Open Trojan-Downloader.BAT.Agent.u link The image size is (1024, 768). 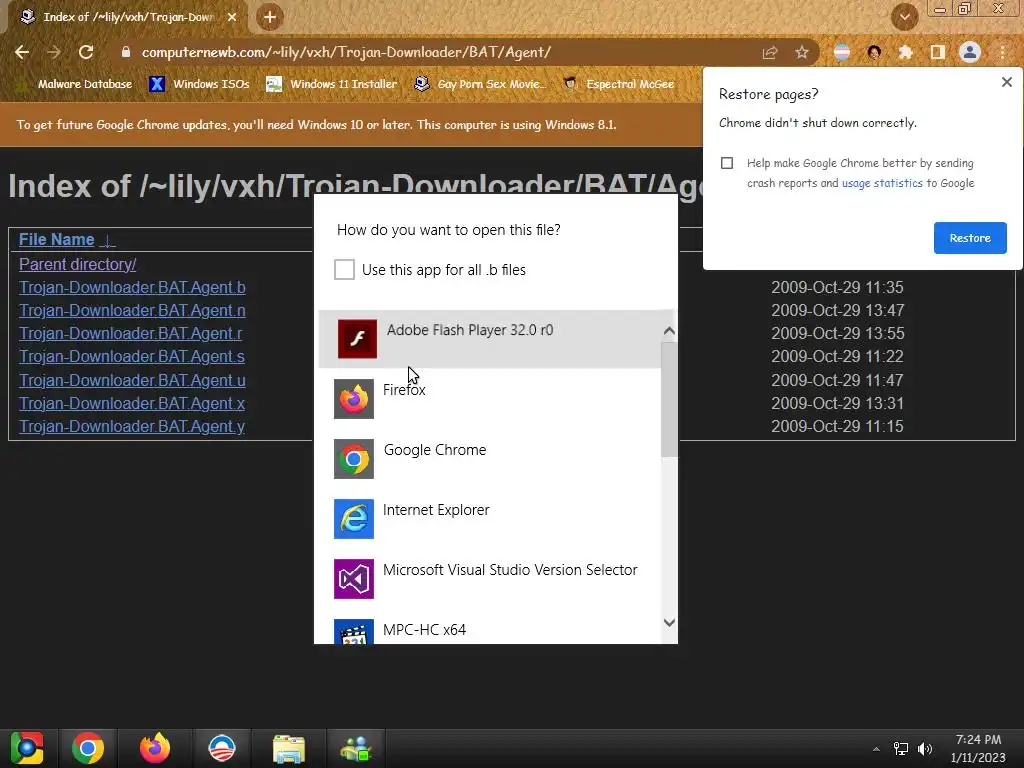pos(132,380)
